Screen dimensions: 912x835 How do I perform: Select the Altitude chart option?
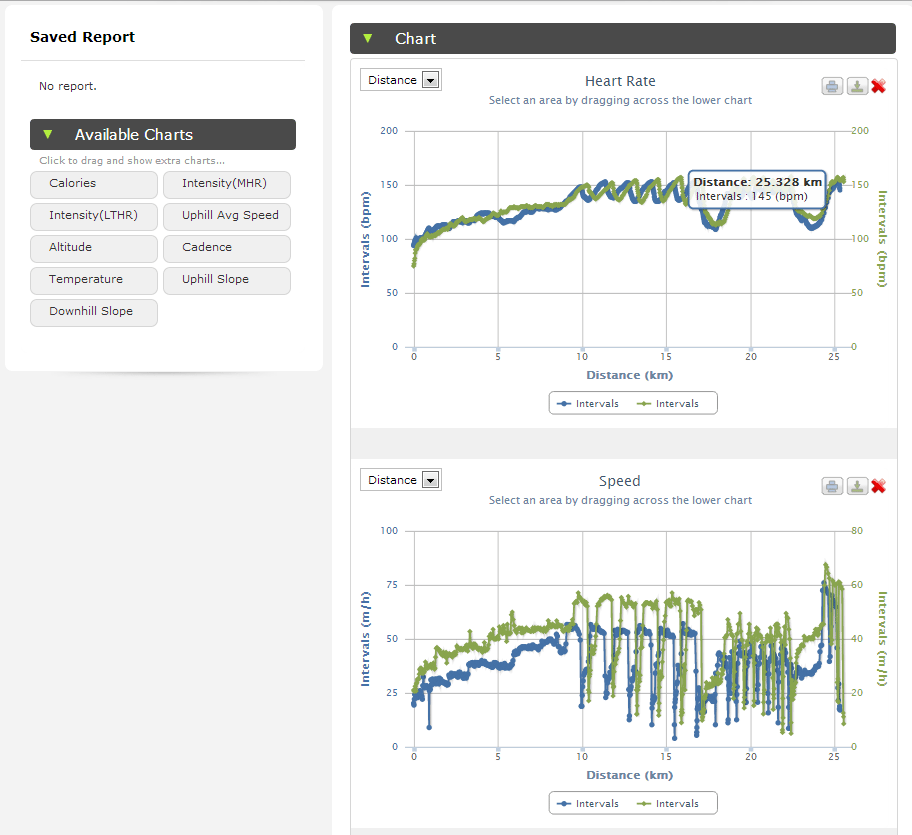93,248
